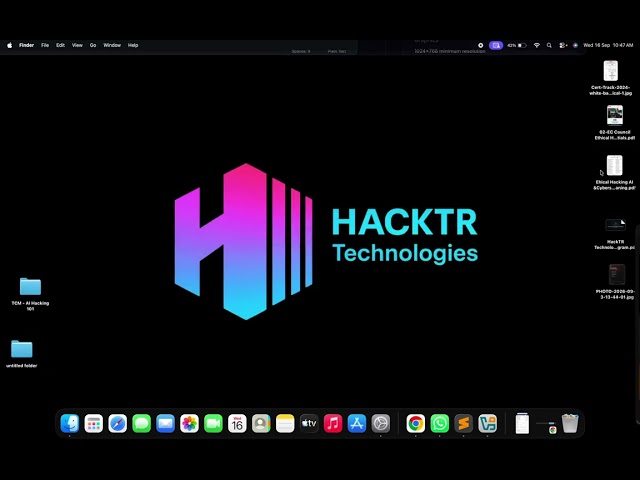Select the PHOTO-2026 jpg file on desktop

pos(615,282)
